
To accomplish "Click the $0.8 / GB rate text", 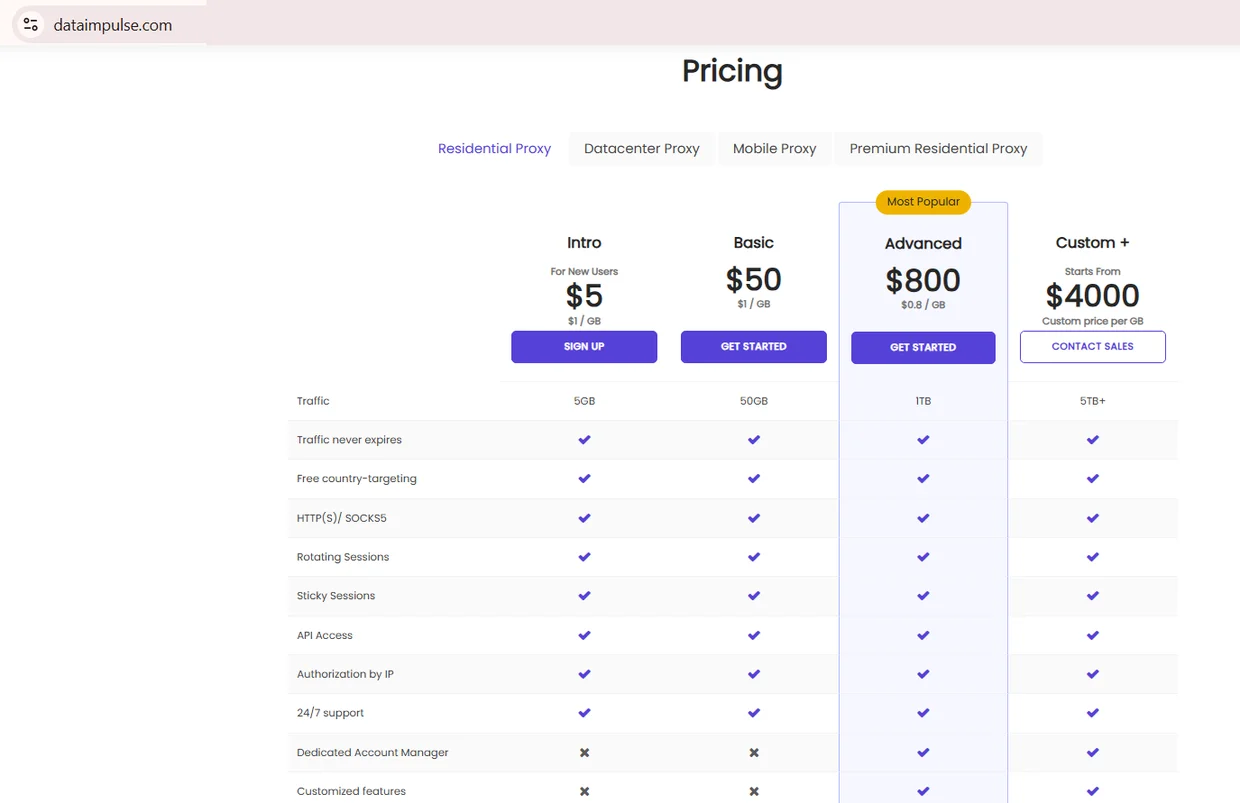I will pyautogui.click(x=923, y=305).
